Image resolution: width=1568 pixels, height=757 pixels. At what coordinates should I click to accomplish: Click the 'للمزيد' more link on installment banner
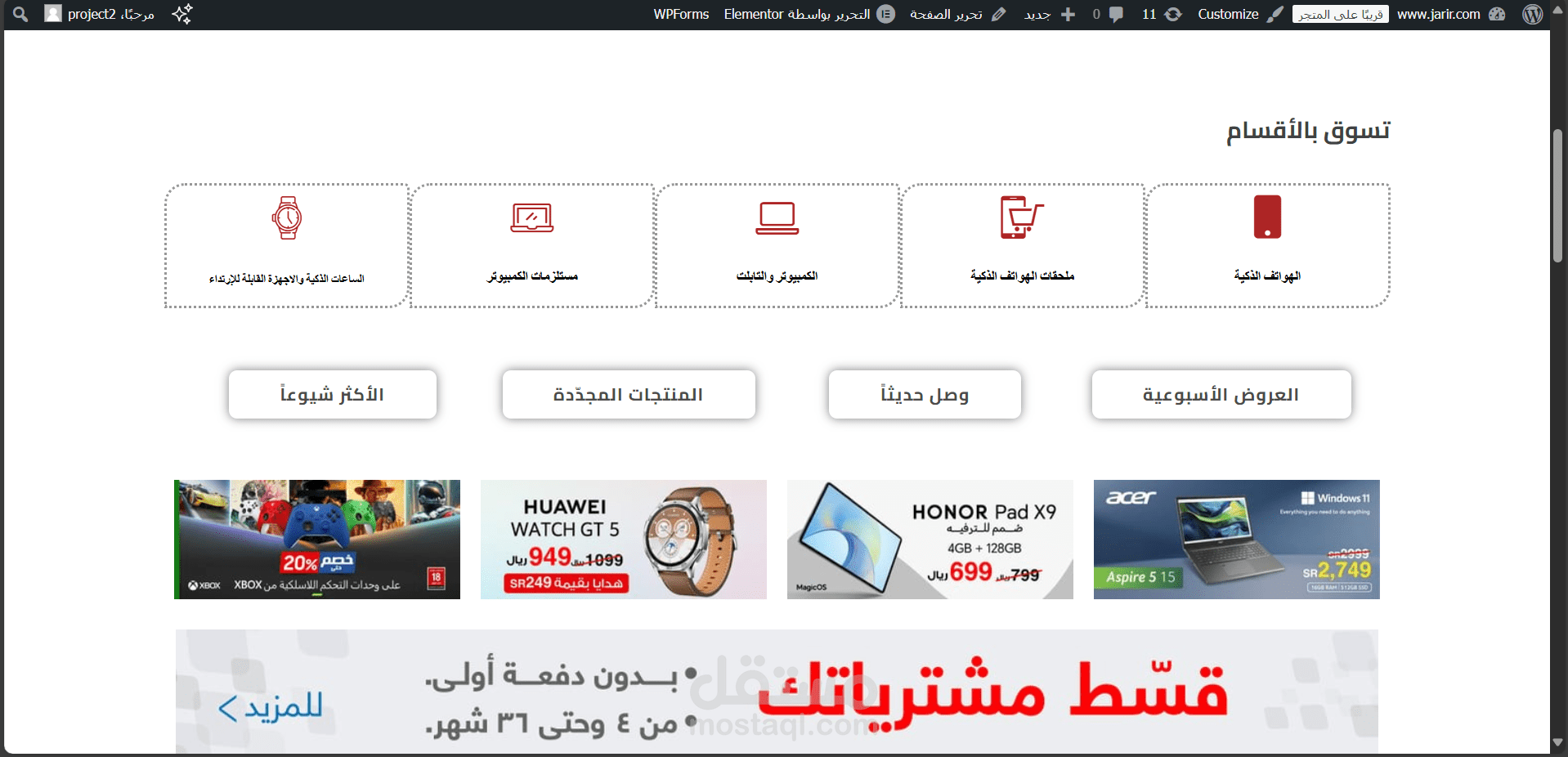[271, 706]
